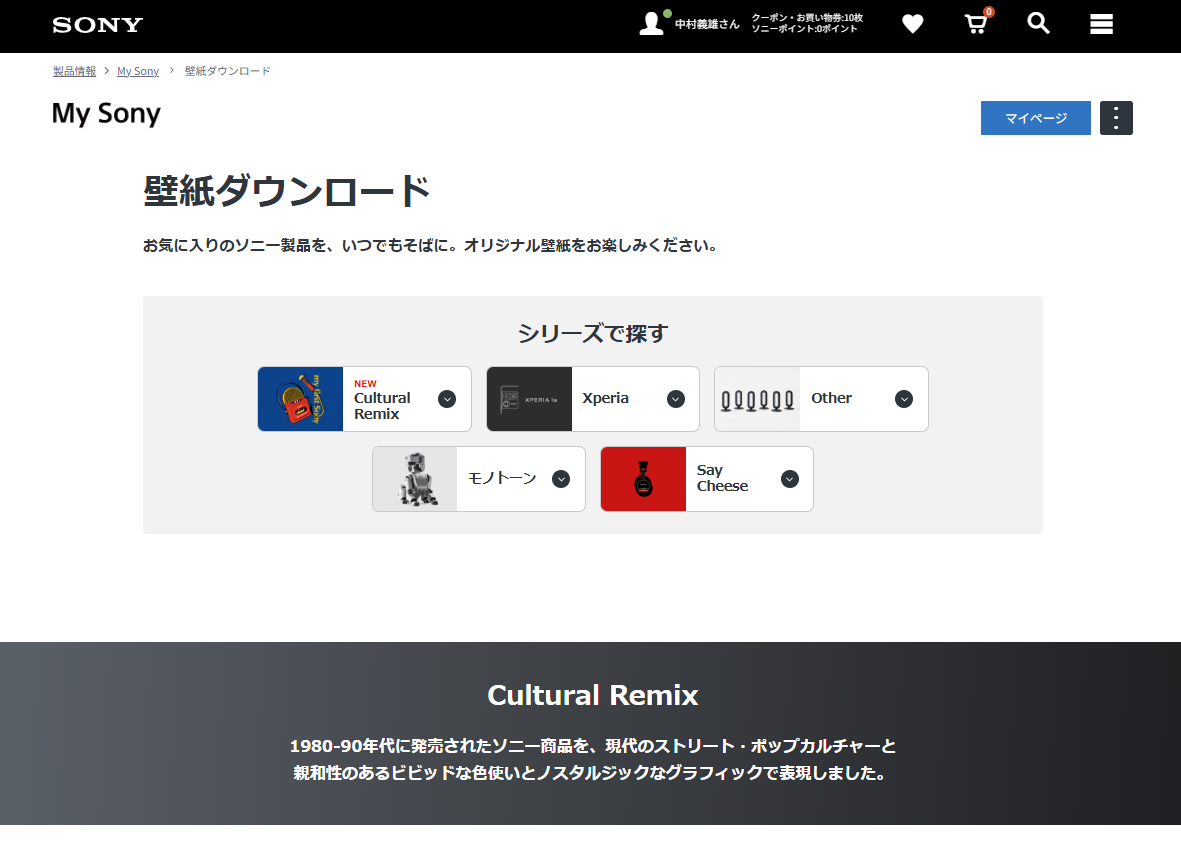Screen dimensions: 1181x863
Task: Expand the Cultural Remix series chevron
Action: pos(447,399)
